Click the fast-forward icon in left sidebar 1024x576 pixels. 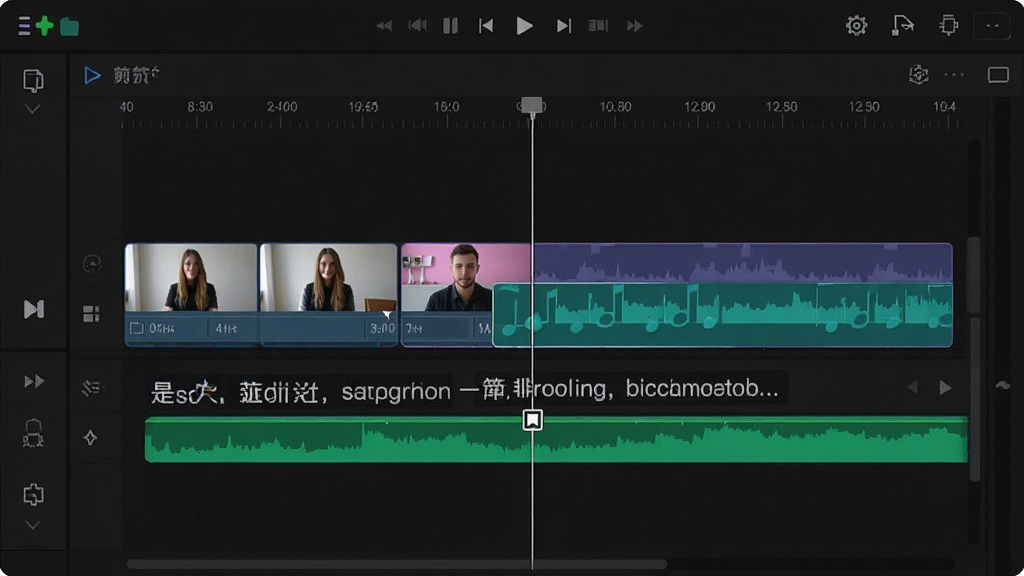tap(34, 381)
